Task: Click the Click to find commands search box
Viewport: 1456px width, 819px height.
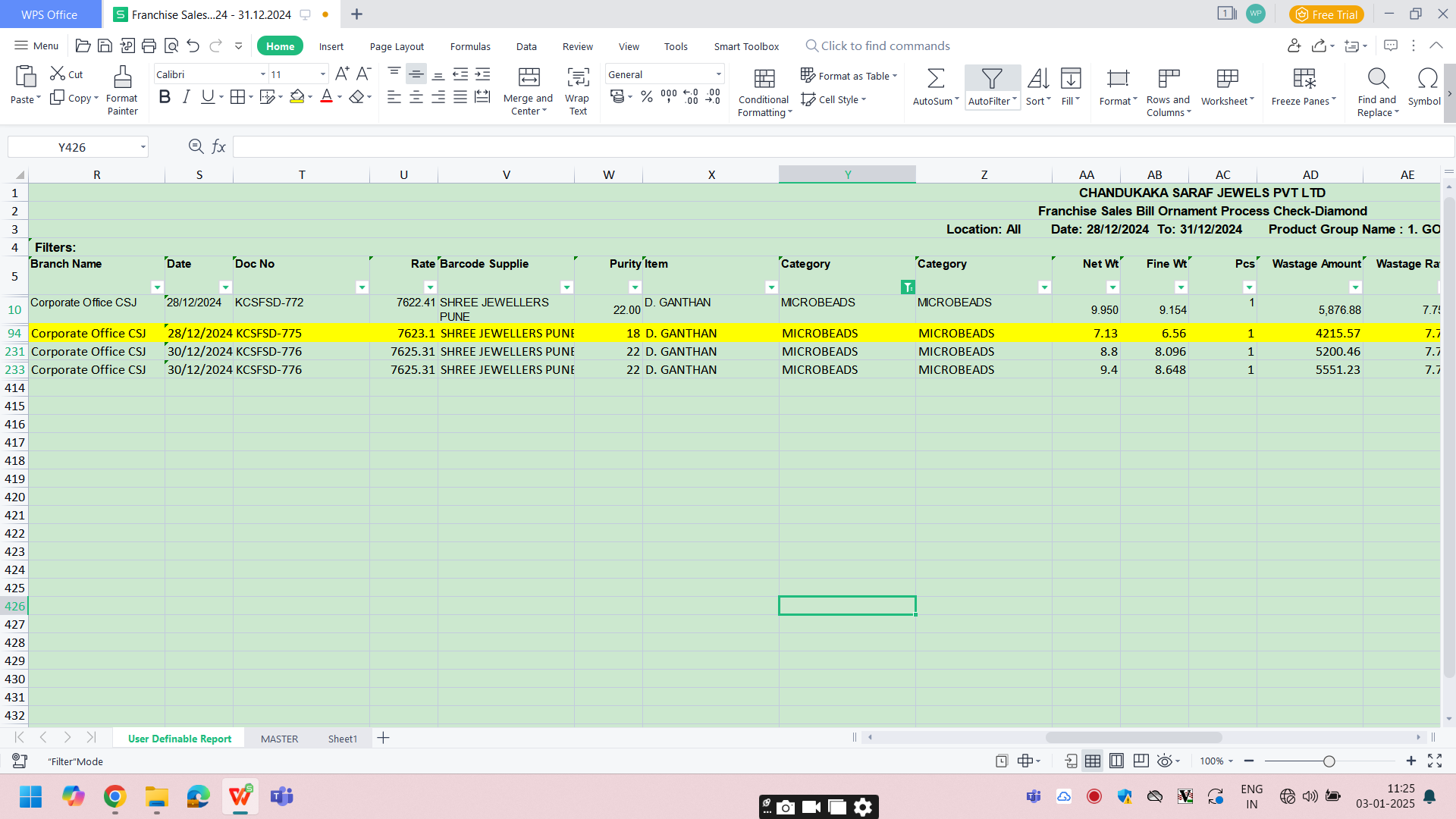Action: tap(877, 46)
